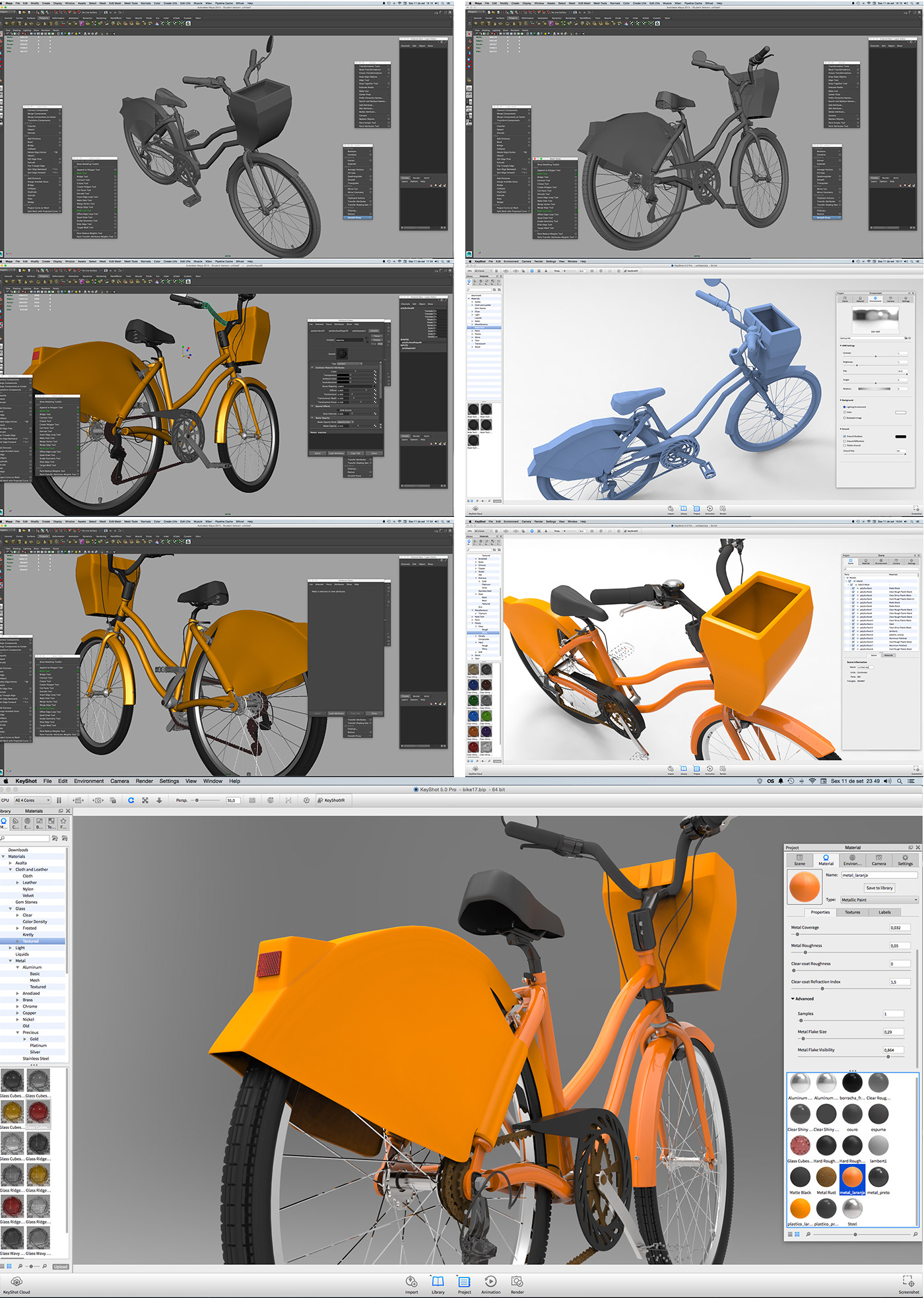Viewport: 924px width, 1298px height.
Task: Click the toolbar icon left of KeyShotVR button
Action: (x=306, y=800)
